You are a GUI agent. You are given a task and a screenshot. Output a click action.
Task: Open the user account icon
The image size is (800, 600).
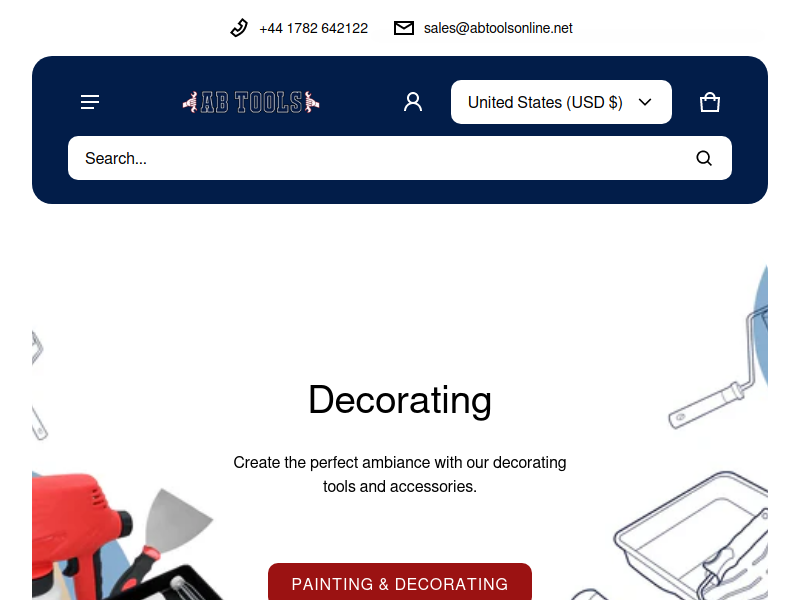(x=413, y=102)
